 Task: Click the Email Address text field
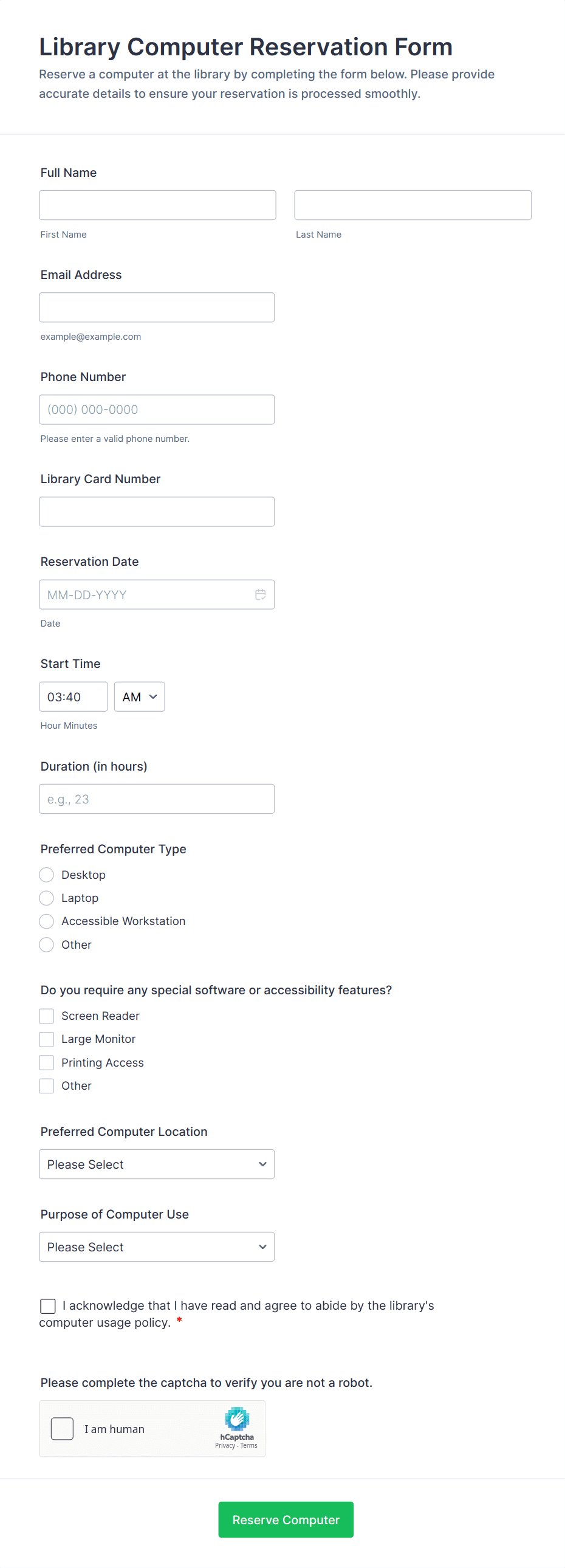tap(156, 308)
